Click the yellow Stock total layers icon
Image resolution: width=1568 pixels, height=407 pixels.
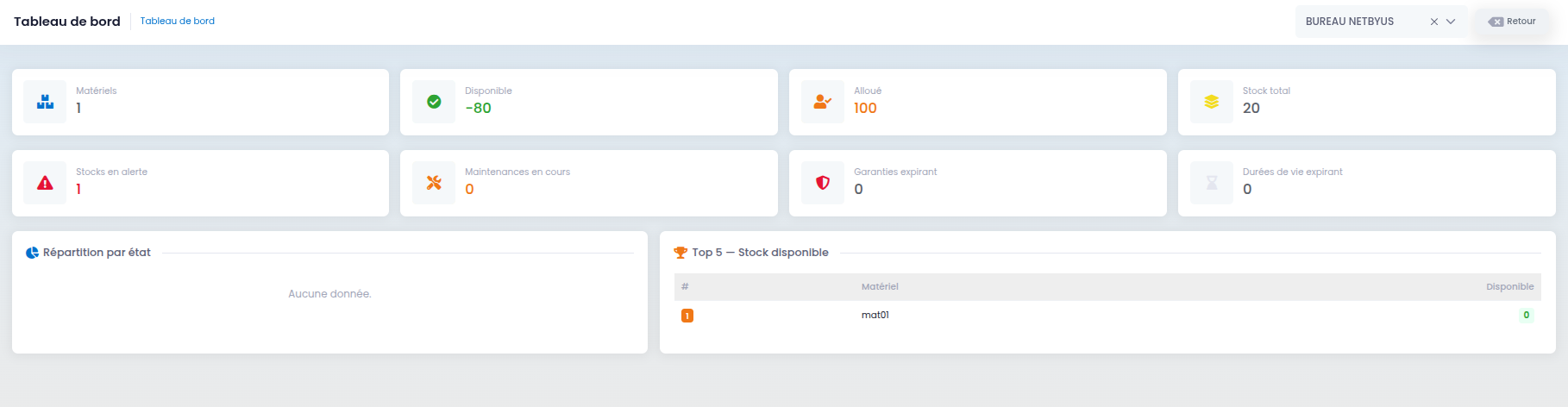(1211, 102)
